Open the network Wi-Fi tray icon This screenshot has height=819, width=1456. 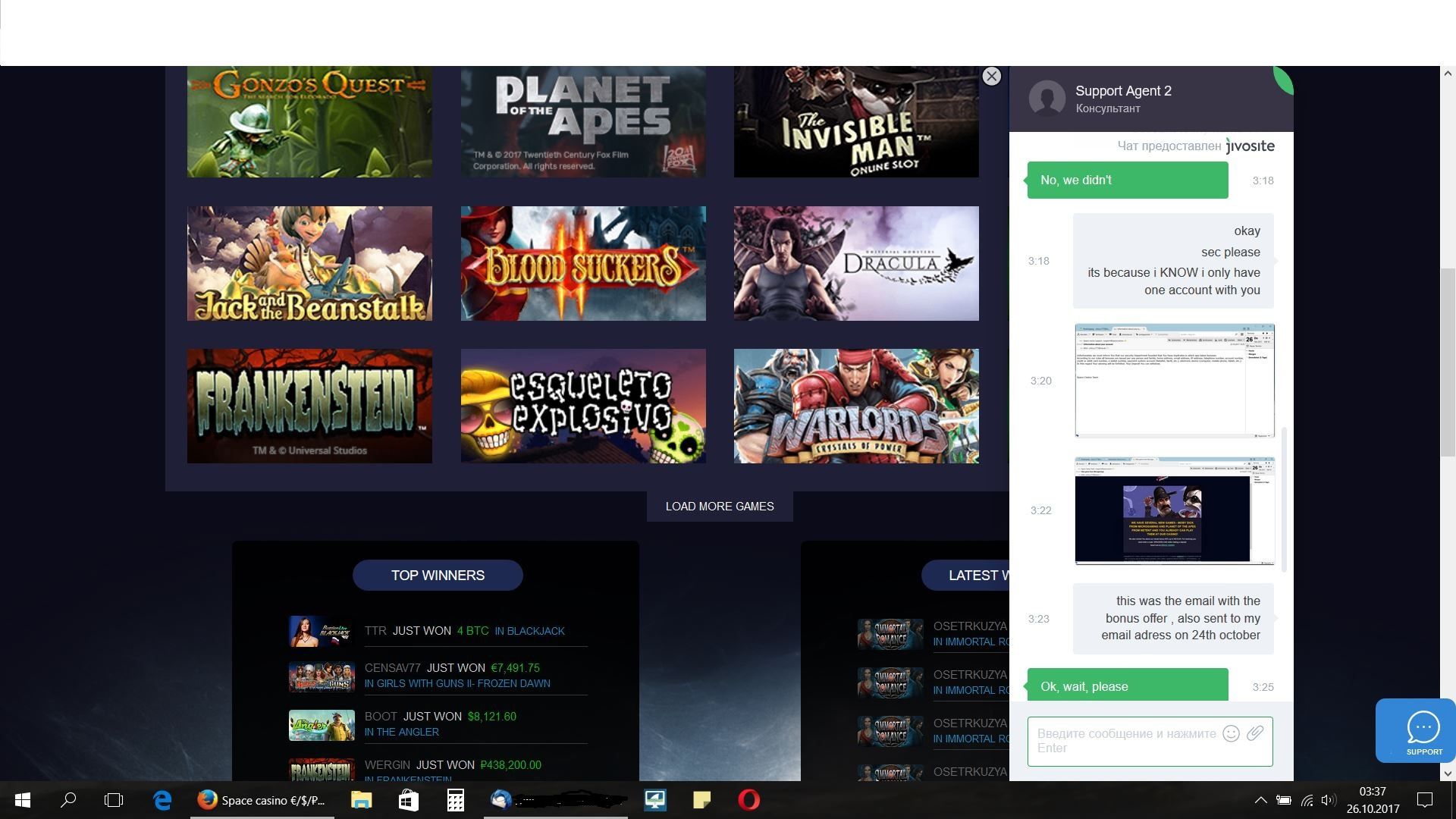point(1307,800)
